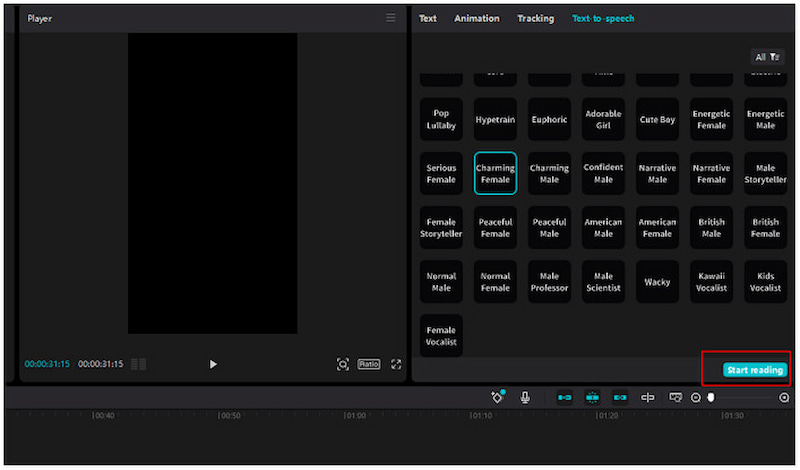Click the timeline zoom slider handle
Image resolution: width=800 pixels, height=470 pixels.
[x=711, y=397]
